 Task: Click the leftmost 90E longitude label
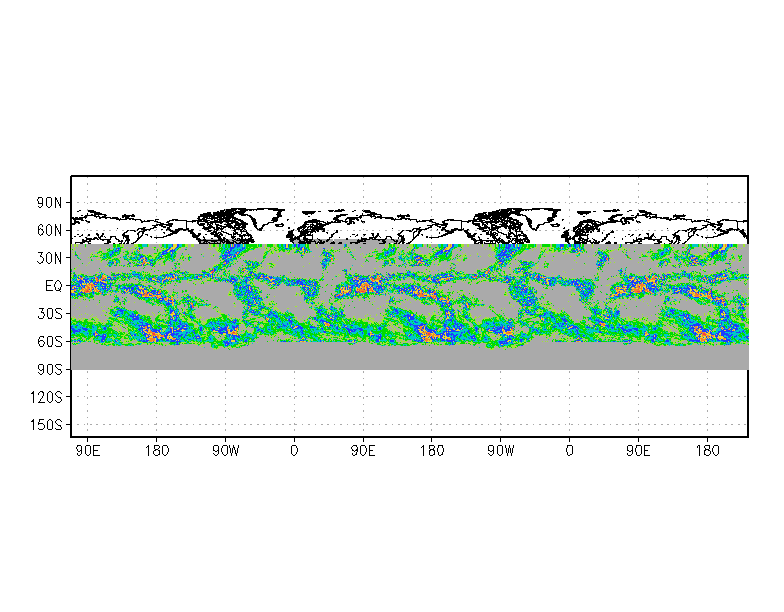88,451
